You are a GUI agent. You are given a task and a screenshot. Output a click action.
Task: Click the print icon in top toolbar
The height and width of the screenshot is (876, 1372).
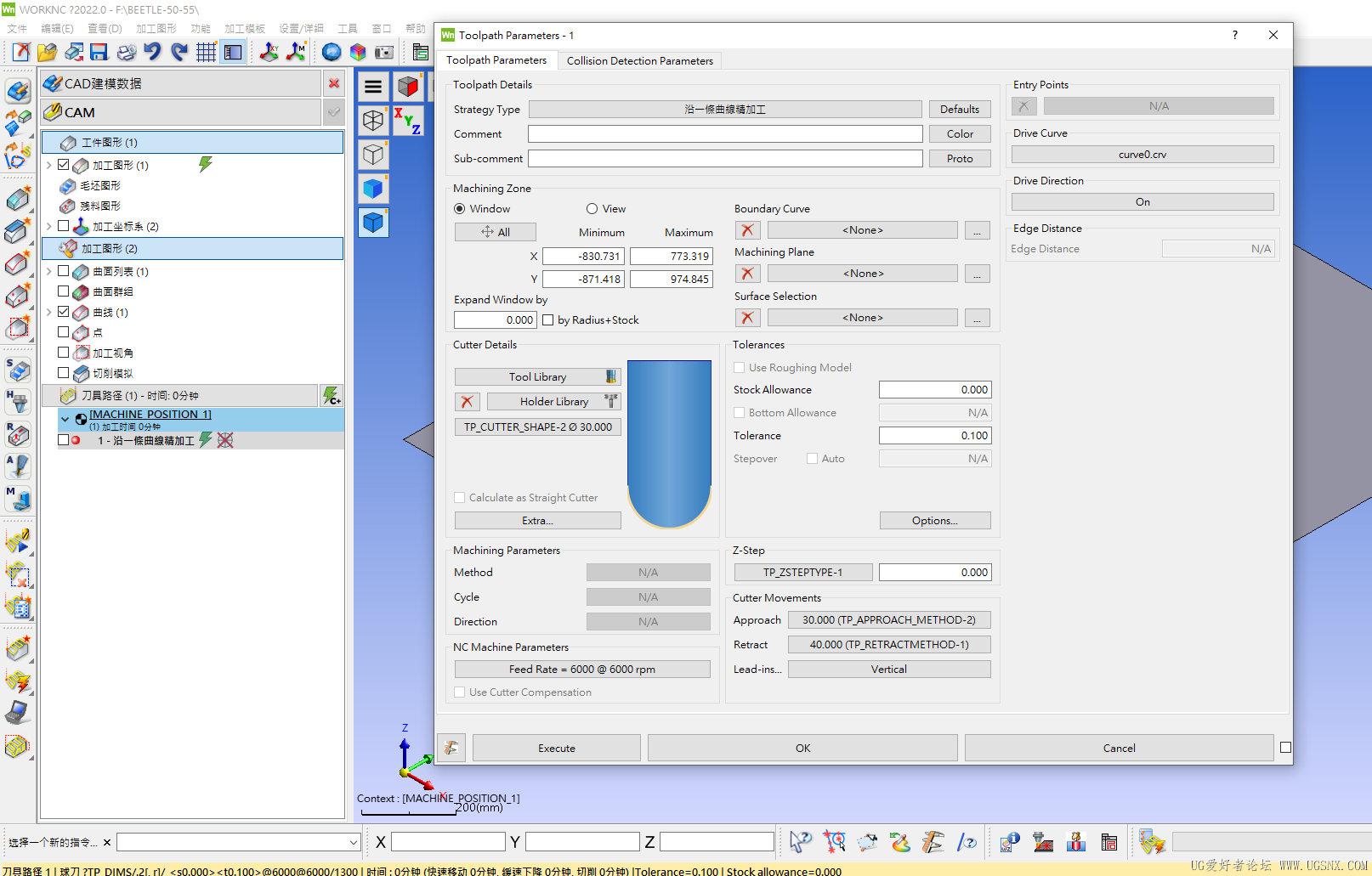click(x=126, y=53)
